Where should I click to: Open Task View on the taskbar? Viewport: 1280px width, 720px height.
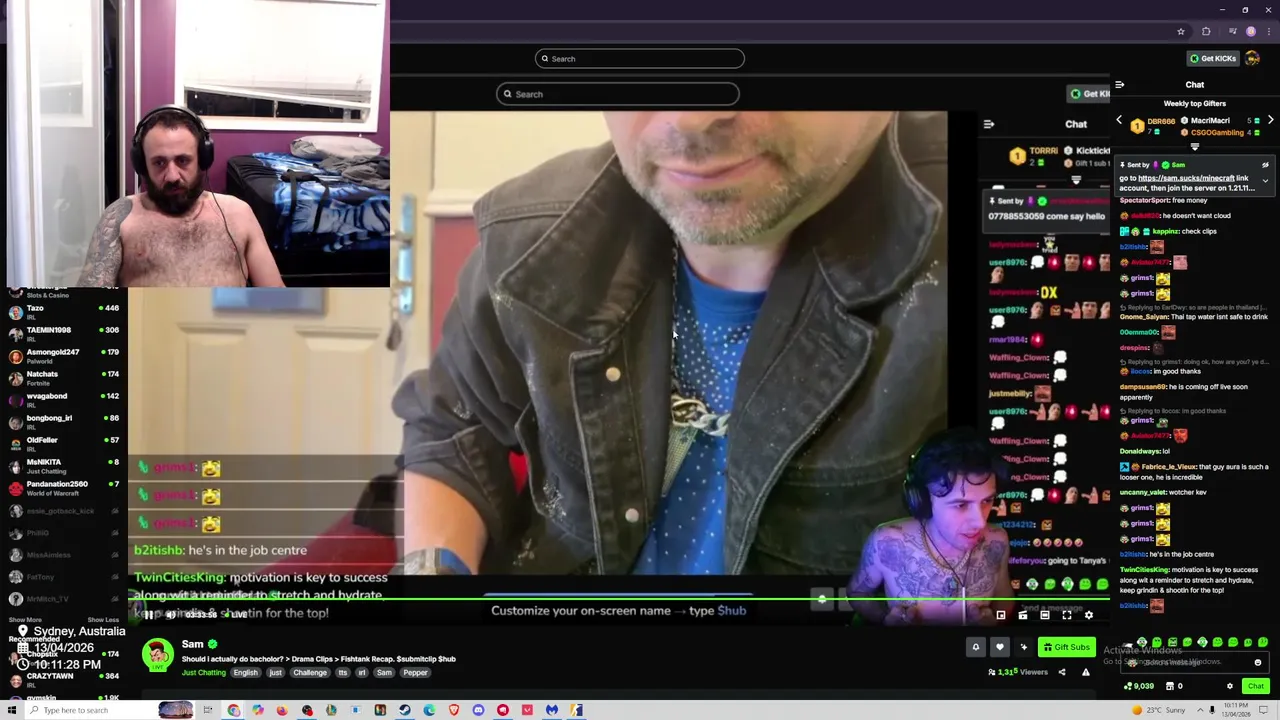[208, 710]
